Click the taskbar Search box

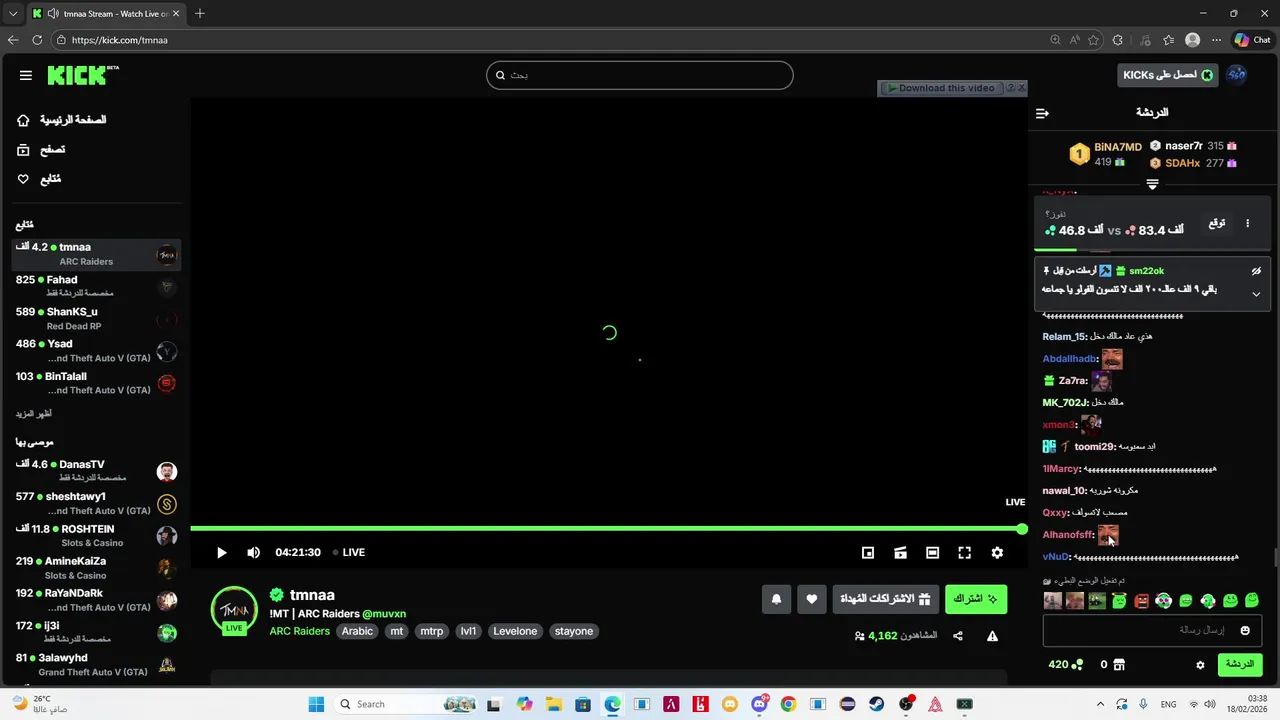pos(404,704)
